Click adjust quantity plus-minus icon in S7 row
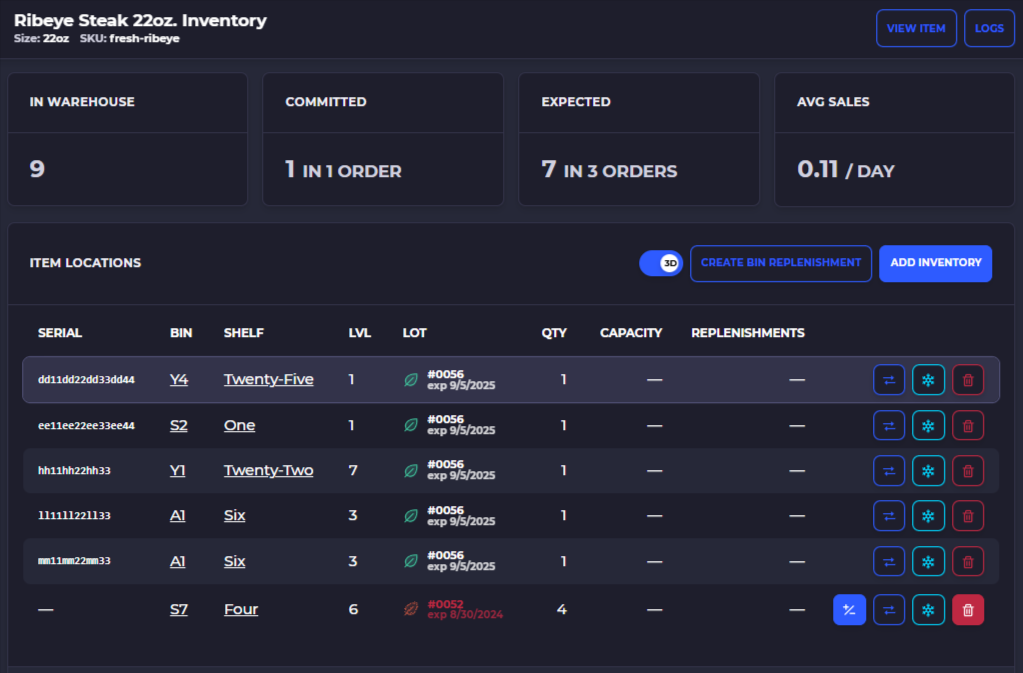The image size is (1023, 673). 849,610
